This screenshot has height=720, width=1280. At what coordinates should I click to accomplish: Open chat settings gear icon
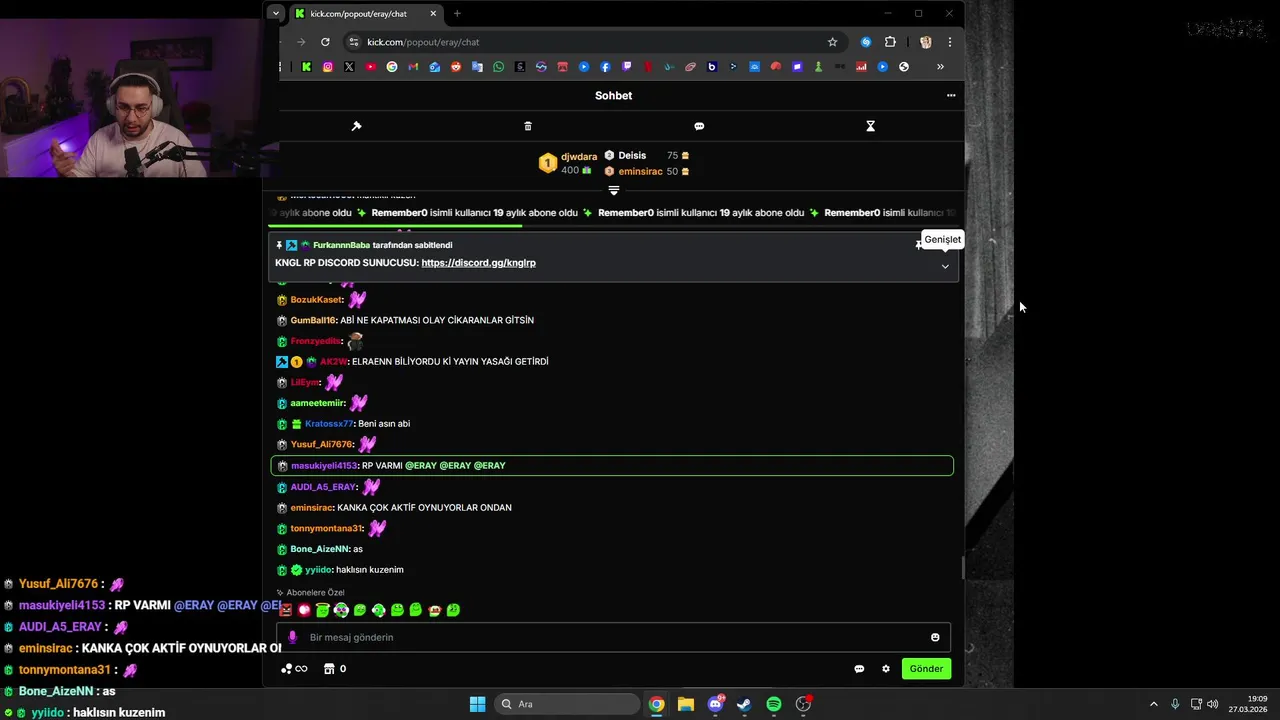point(886,669)
